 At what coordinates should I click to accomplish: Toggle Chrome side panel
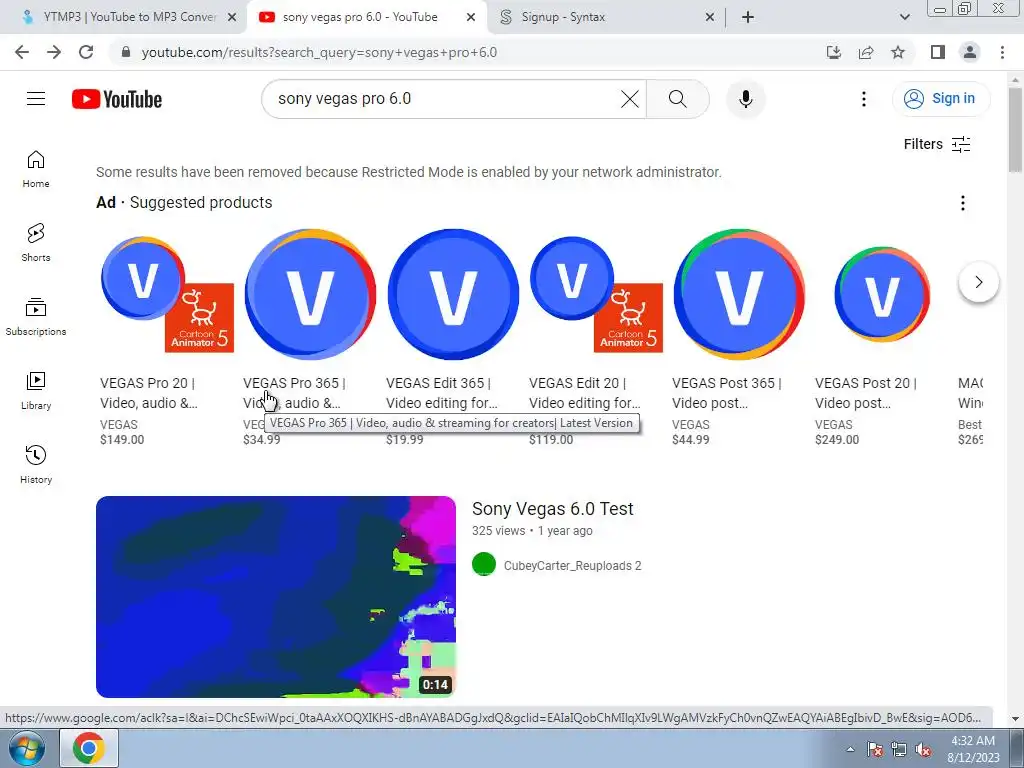point(938,52)
